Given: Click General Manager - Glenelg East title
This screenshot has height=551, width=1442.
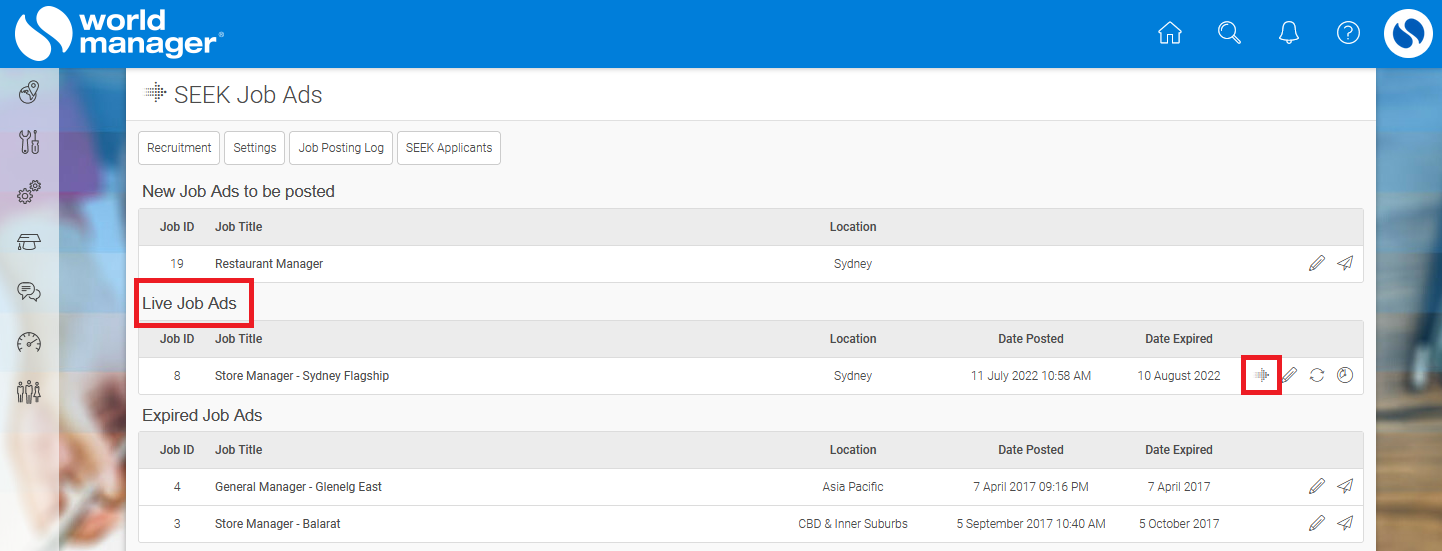Looking at the screenshot, I should [299, 487].
